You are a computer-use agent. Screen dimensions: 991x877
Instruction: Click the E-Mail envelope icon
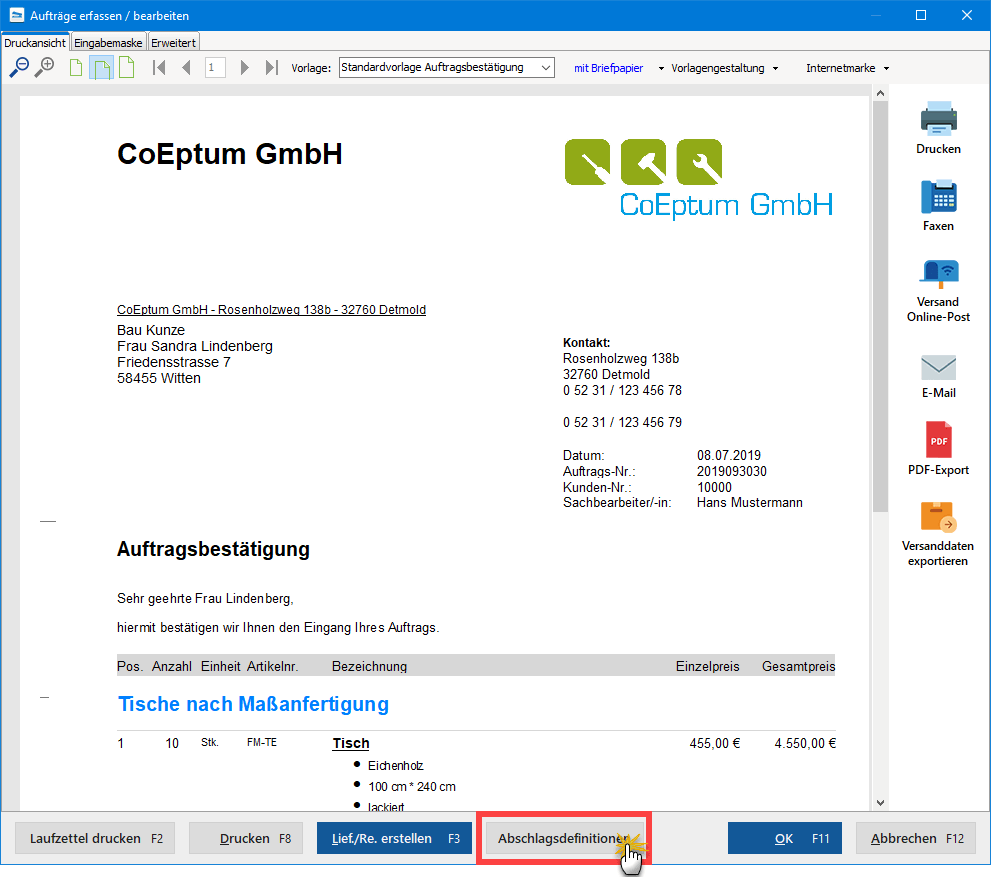[938, 367]
